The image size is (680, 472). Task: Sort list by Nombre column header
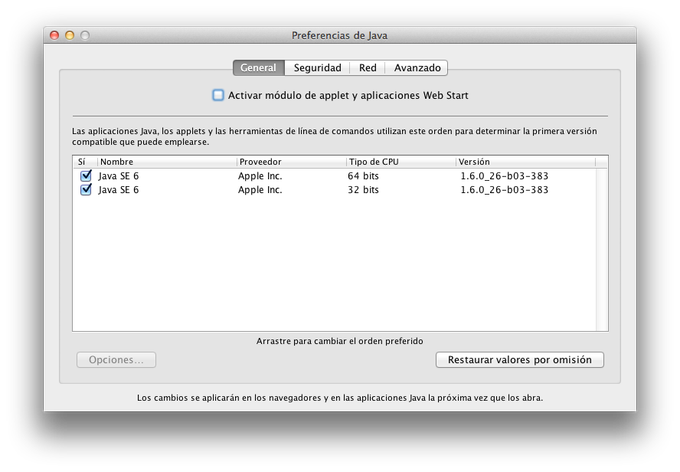pos(167,162)
